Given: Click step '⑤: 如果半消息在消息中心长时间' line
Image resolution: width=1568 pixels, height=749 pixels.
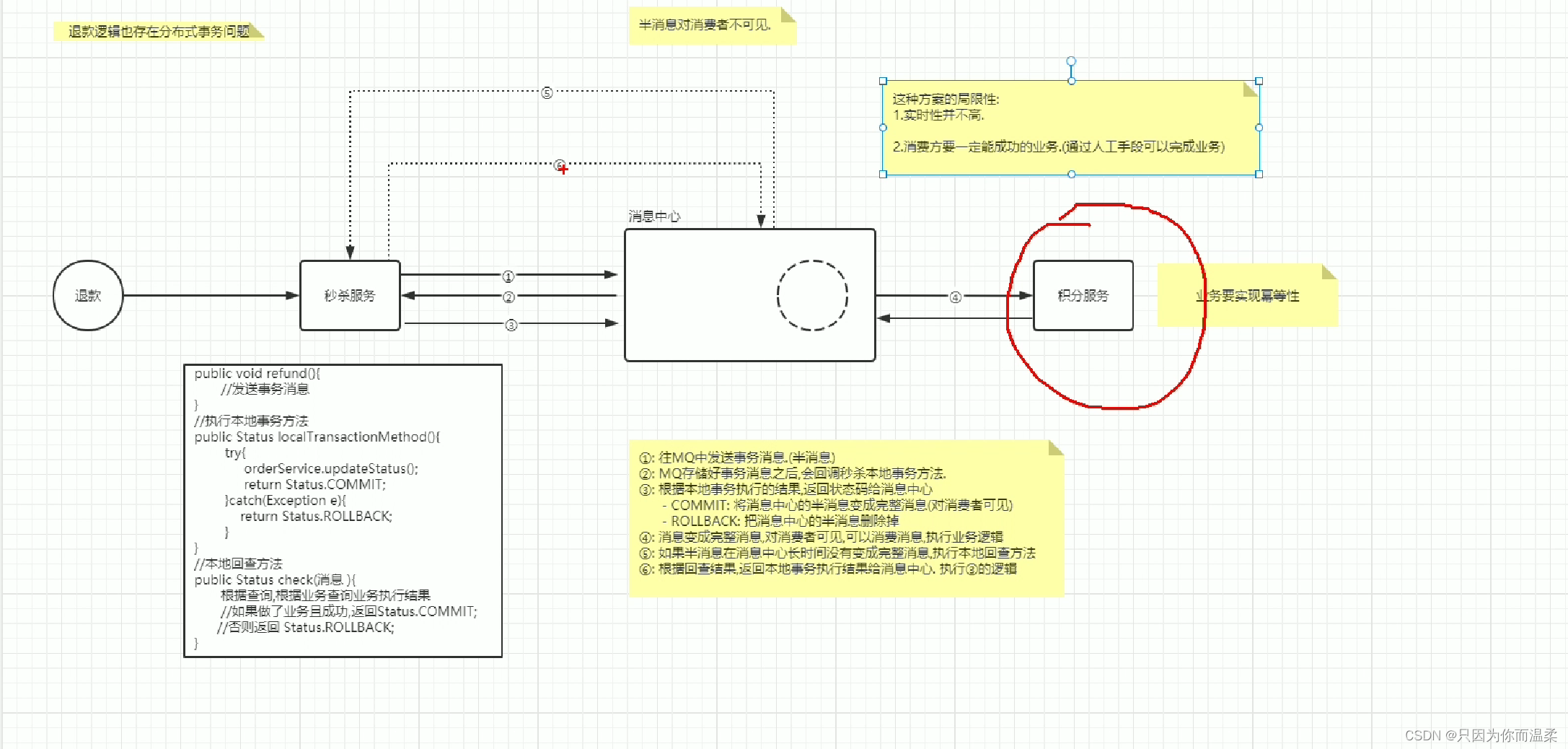Looking at the screenshot, I should click(837, 553).
